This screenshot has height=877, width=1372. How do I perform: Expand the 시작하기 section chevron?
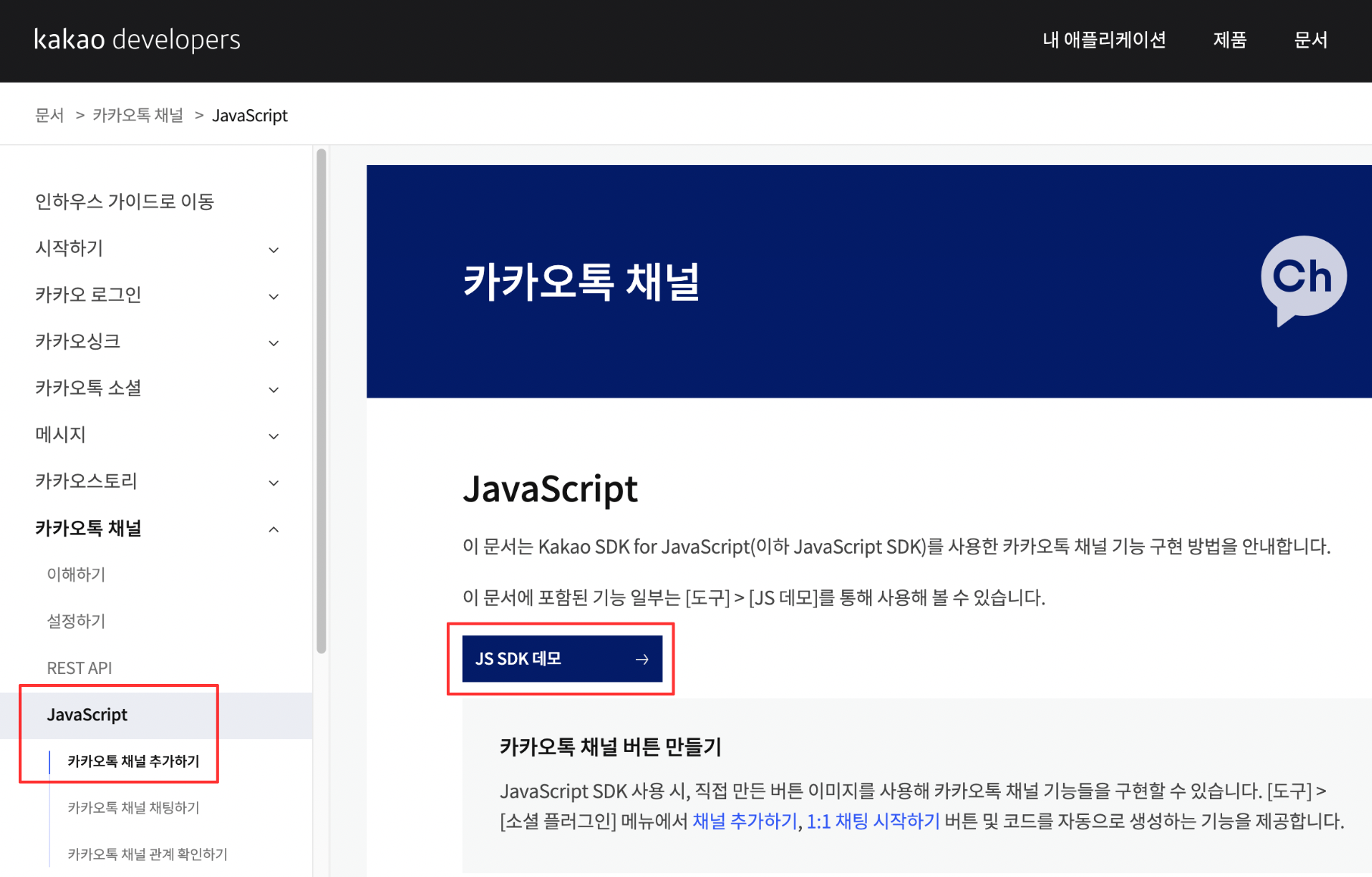point(274,250)
